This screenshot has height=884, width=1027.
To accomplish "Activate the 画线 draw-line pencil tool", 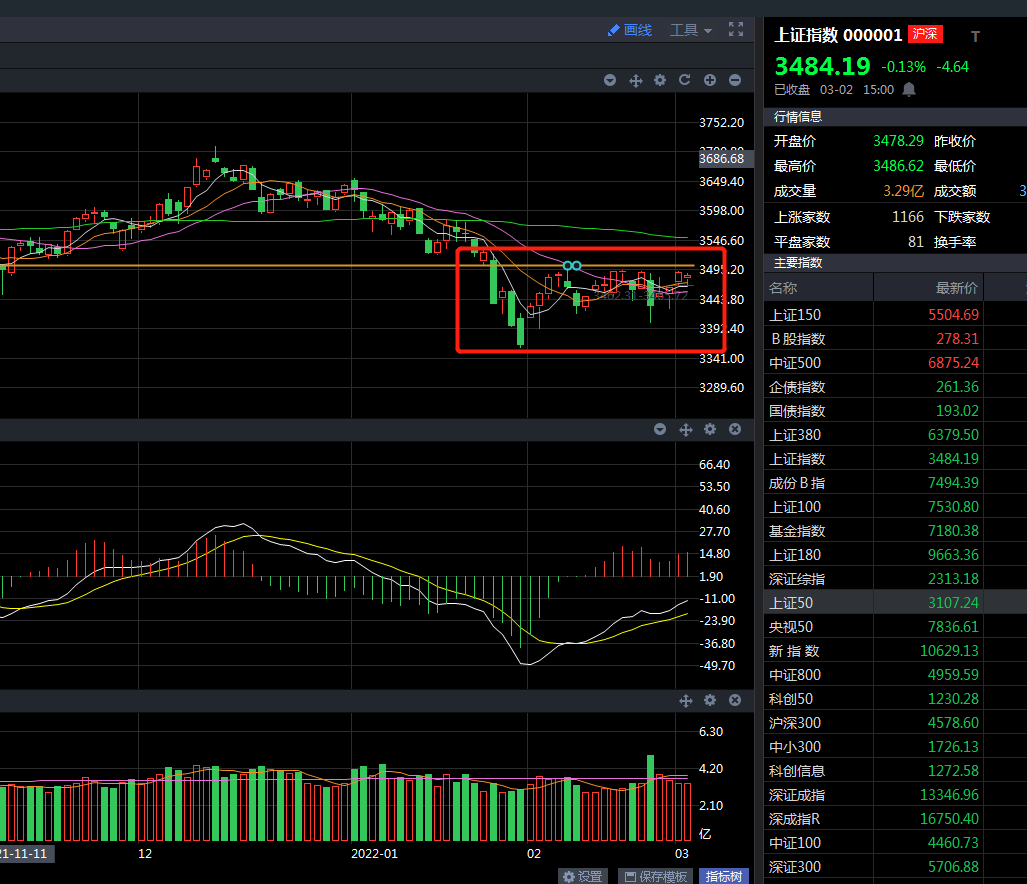I will click(629, 30).
